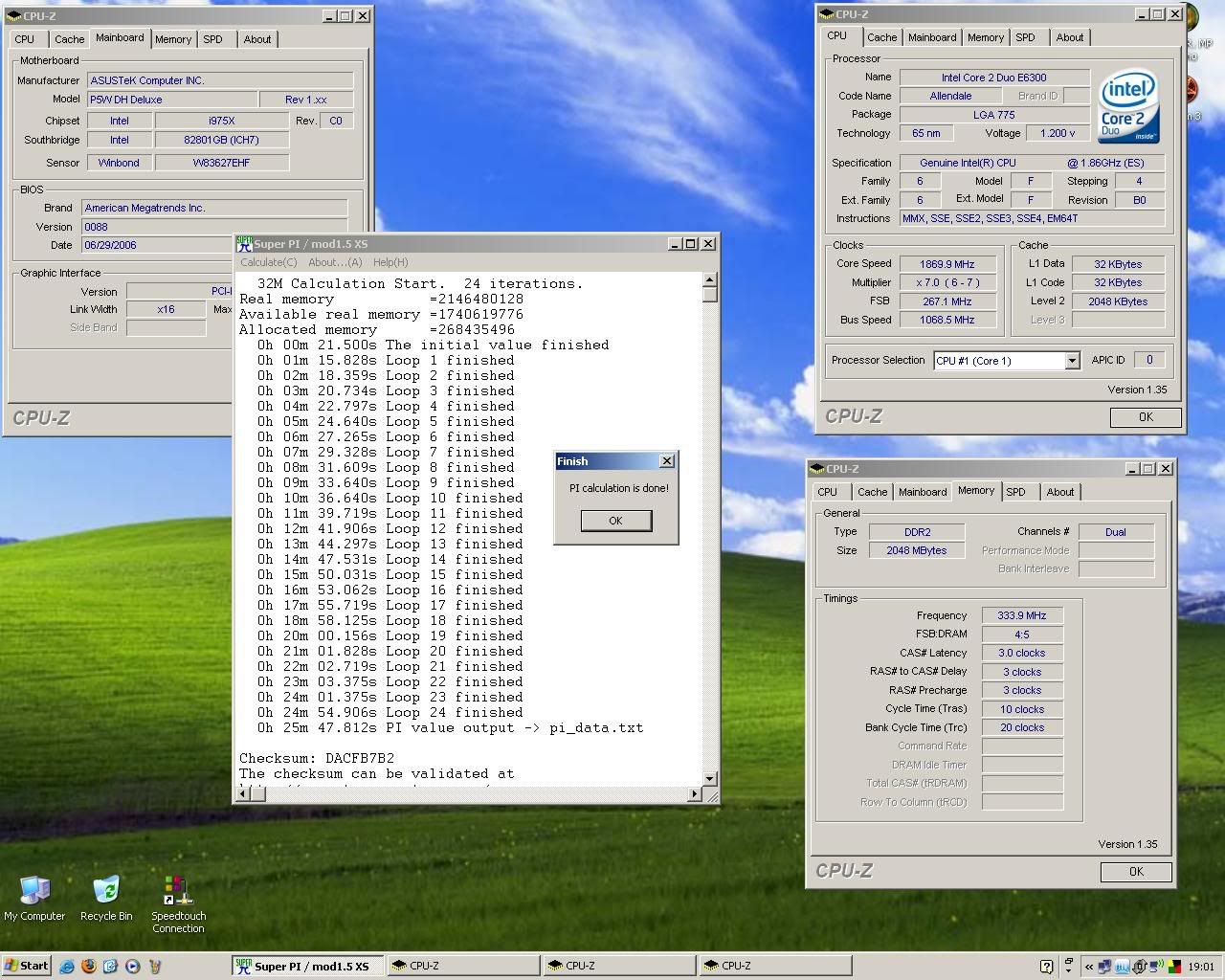Launch Speedtouch Connection desktop shortcut
This screenshot has width=1225, height=980.
(x=178, y=904)
